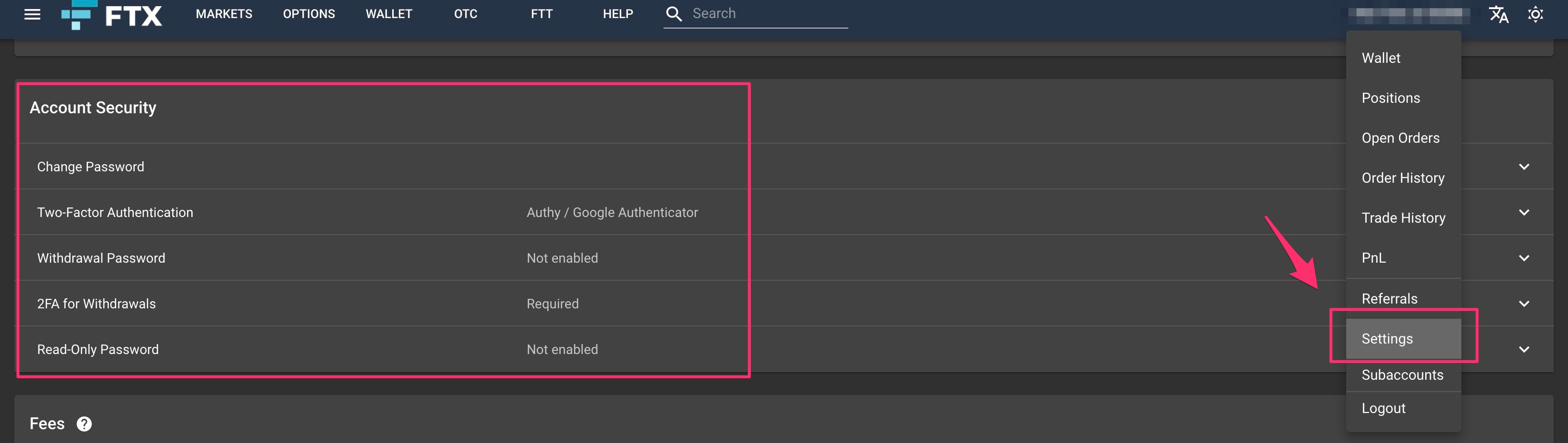Choose Logout from the account menu
The image size is (1568, 443).
click(1383, 408)
